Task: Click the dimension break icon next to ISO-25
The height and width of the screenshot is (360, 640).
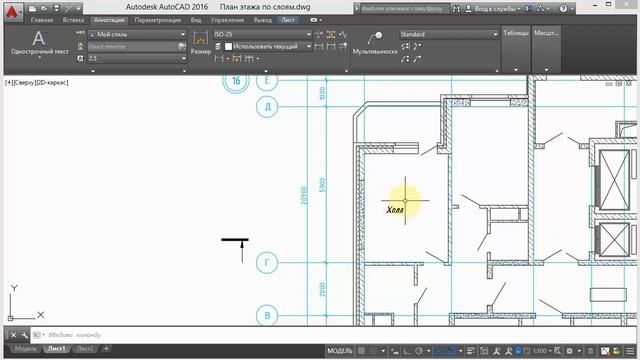Action: point(319,35)
